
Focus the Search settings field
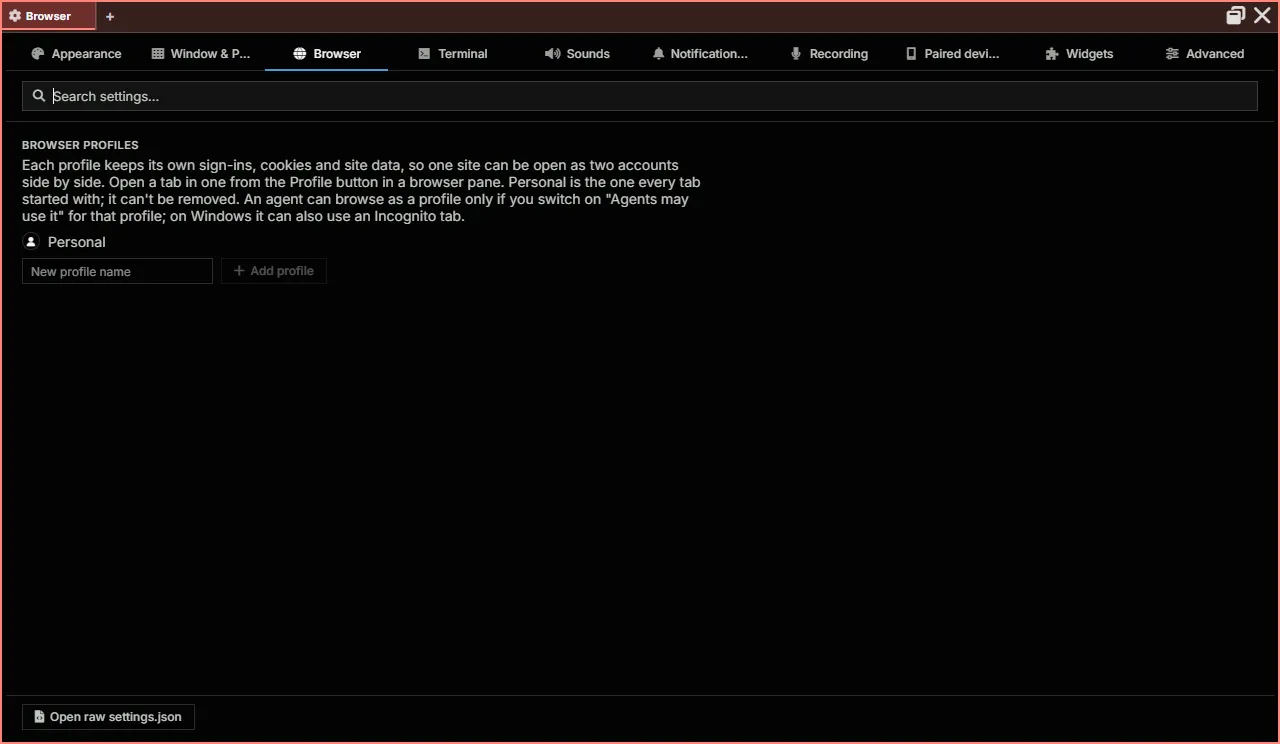click(640, 96)
